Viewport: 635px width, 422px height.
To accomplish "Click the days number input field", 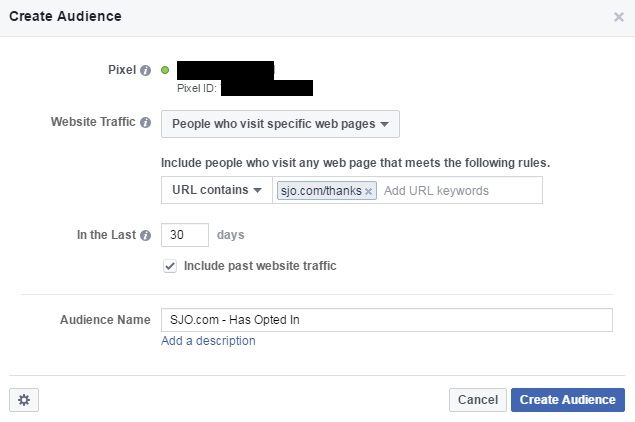I will [185, 235].
